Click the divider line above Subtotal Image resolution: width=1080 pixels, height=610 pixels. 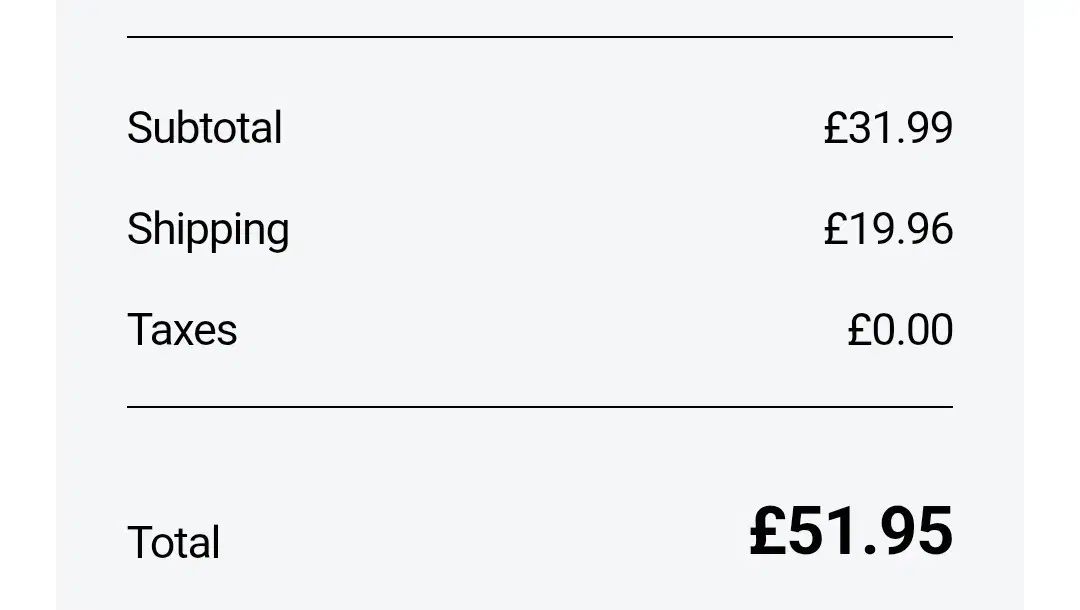tap(540, 37)
